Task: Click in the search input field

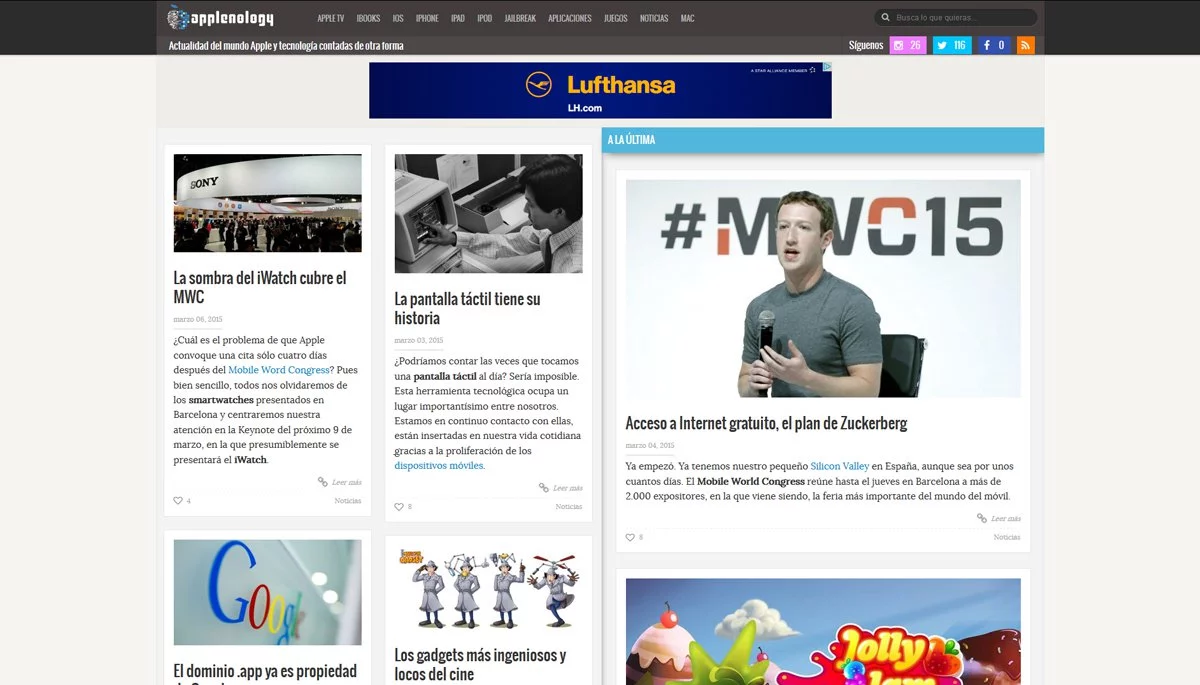Action: tap(962, 18)
